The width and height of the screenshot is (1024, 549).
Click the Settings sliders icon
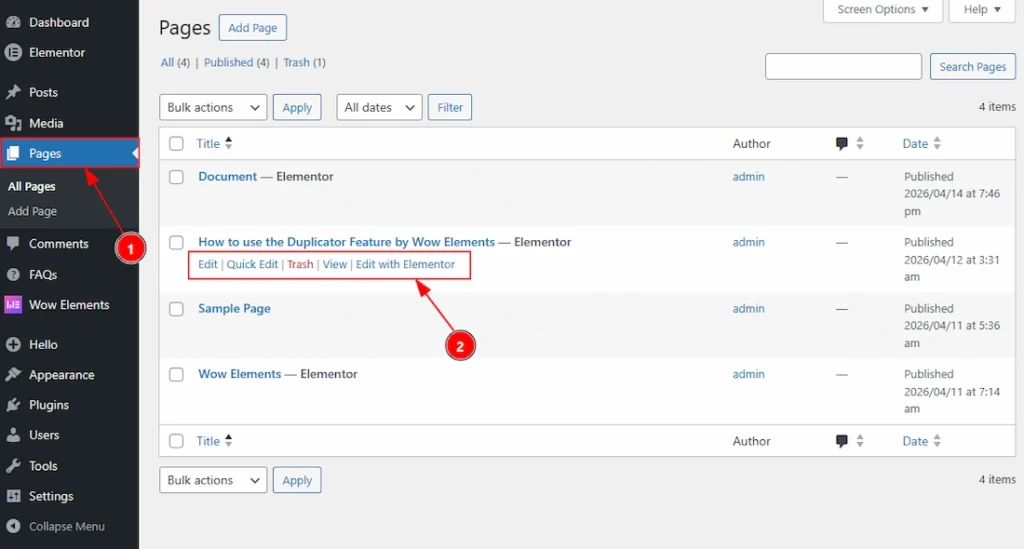[13, 496]
